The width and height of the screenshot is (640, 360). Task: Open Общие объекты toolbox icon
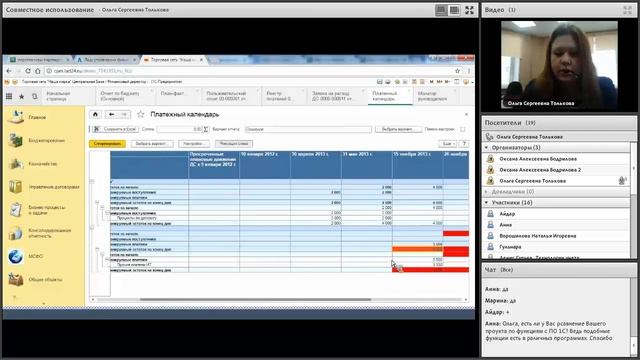(x=16, y=280)
